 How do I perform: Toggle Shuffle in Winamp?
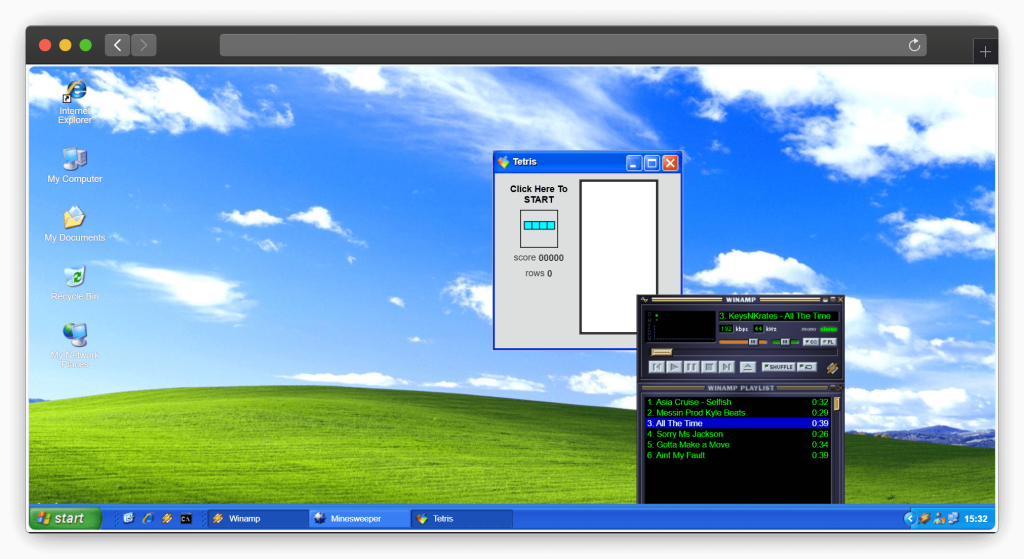tap(778, 367)
